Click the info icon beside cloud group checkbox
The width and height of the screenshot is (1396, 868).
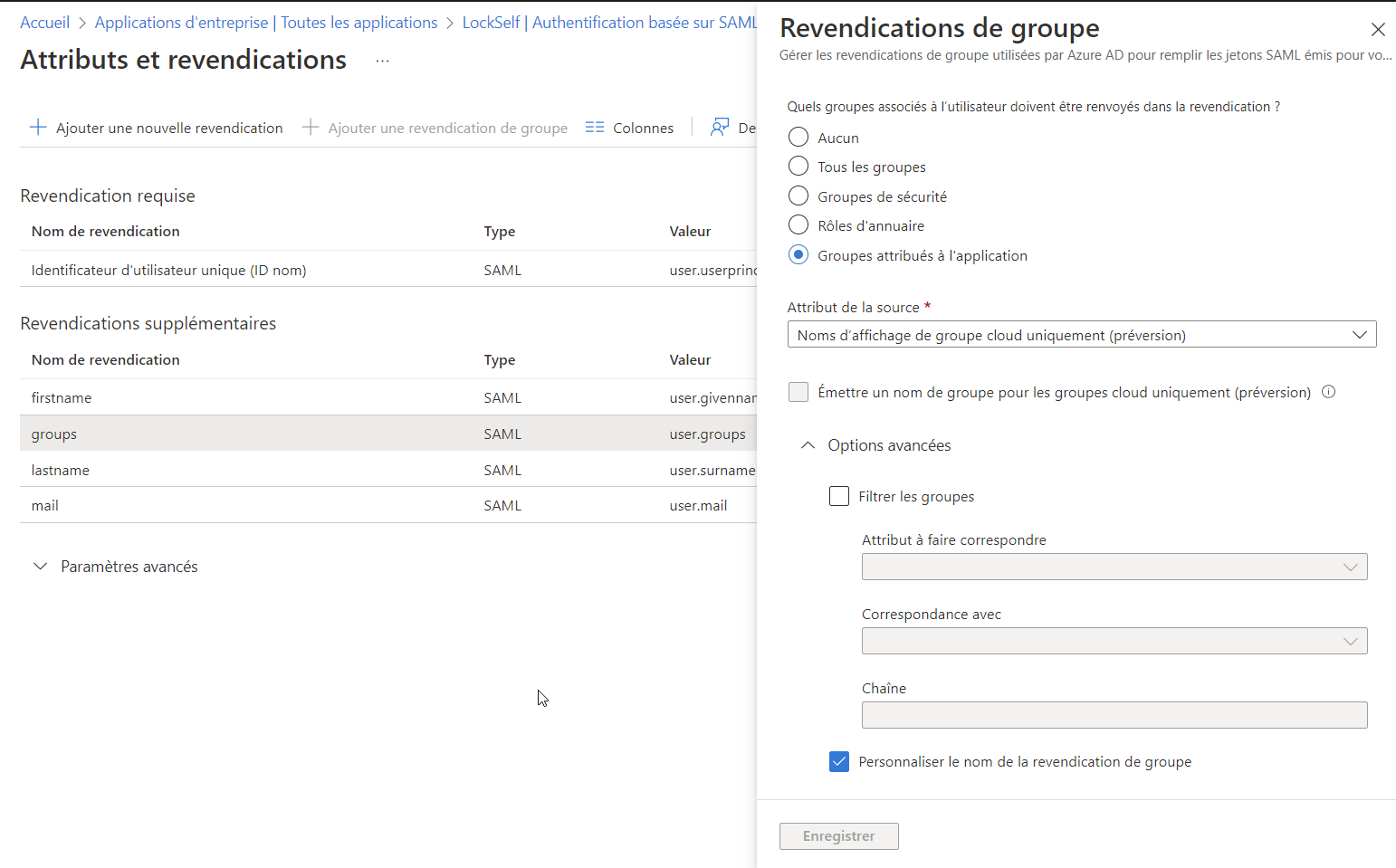(x=1328, y=392)
